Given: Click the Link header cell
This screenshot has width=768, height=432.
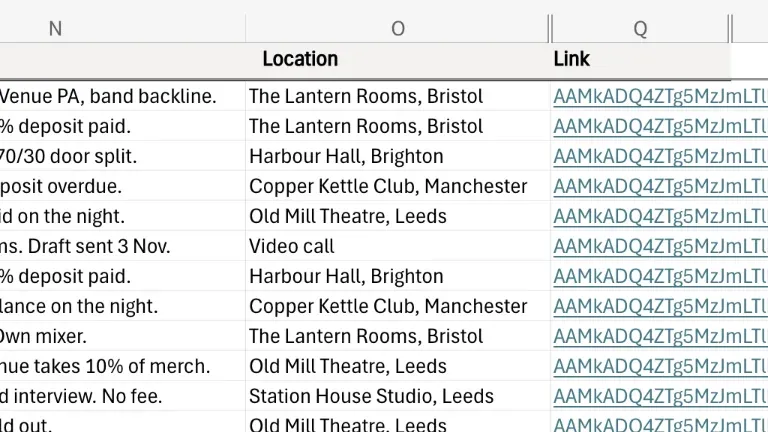Looking at the screenshot, I should pyautogui.click(x=640, y=59).
